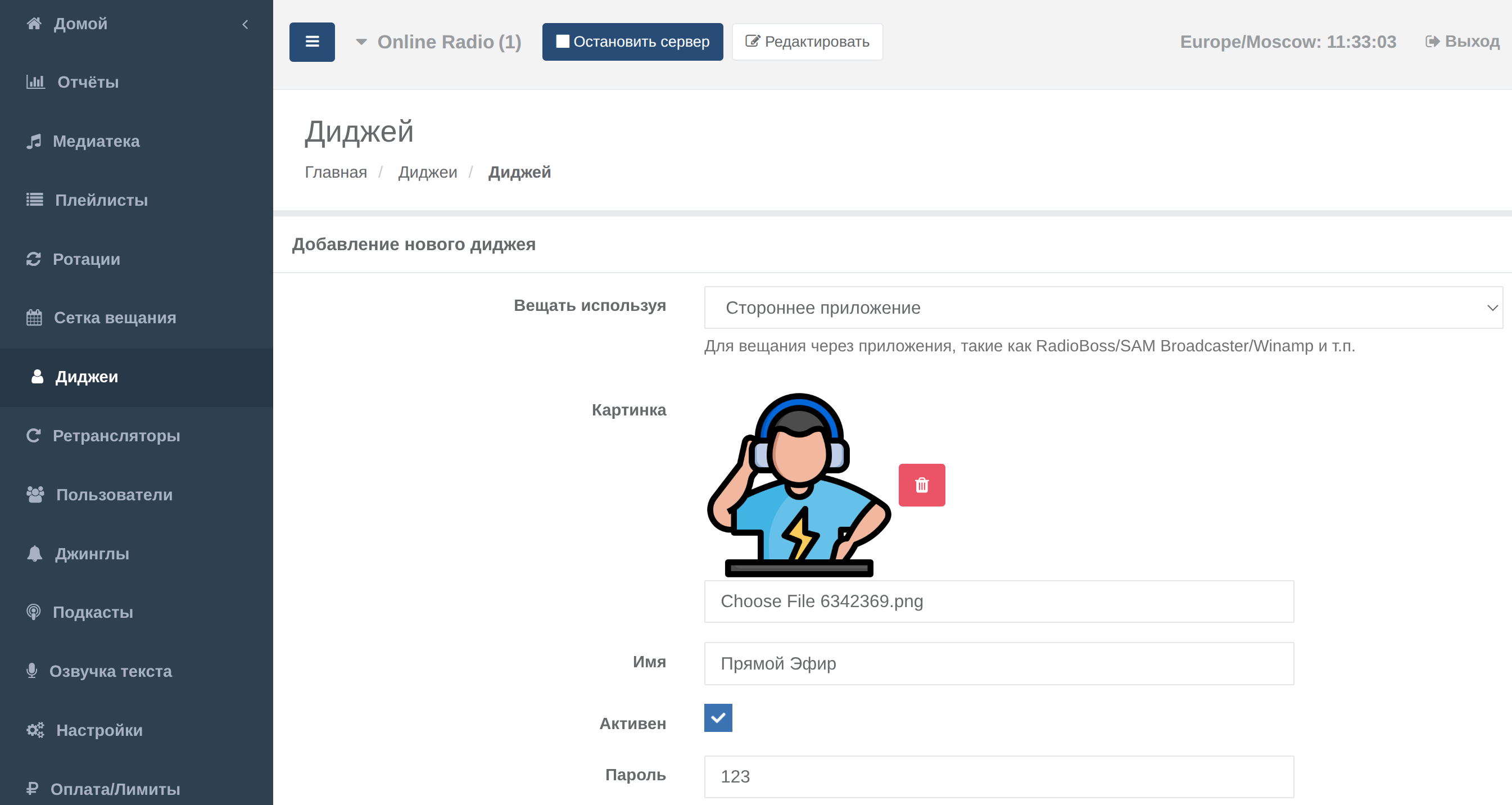1512x805 pixels.
Task: Click the Диджеи breadcrumb link
Action: pos(427,172)
